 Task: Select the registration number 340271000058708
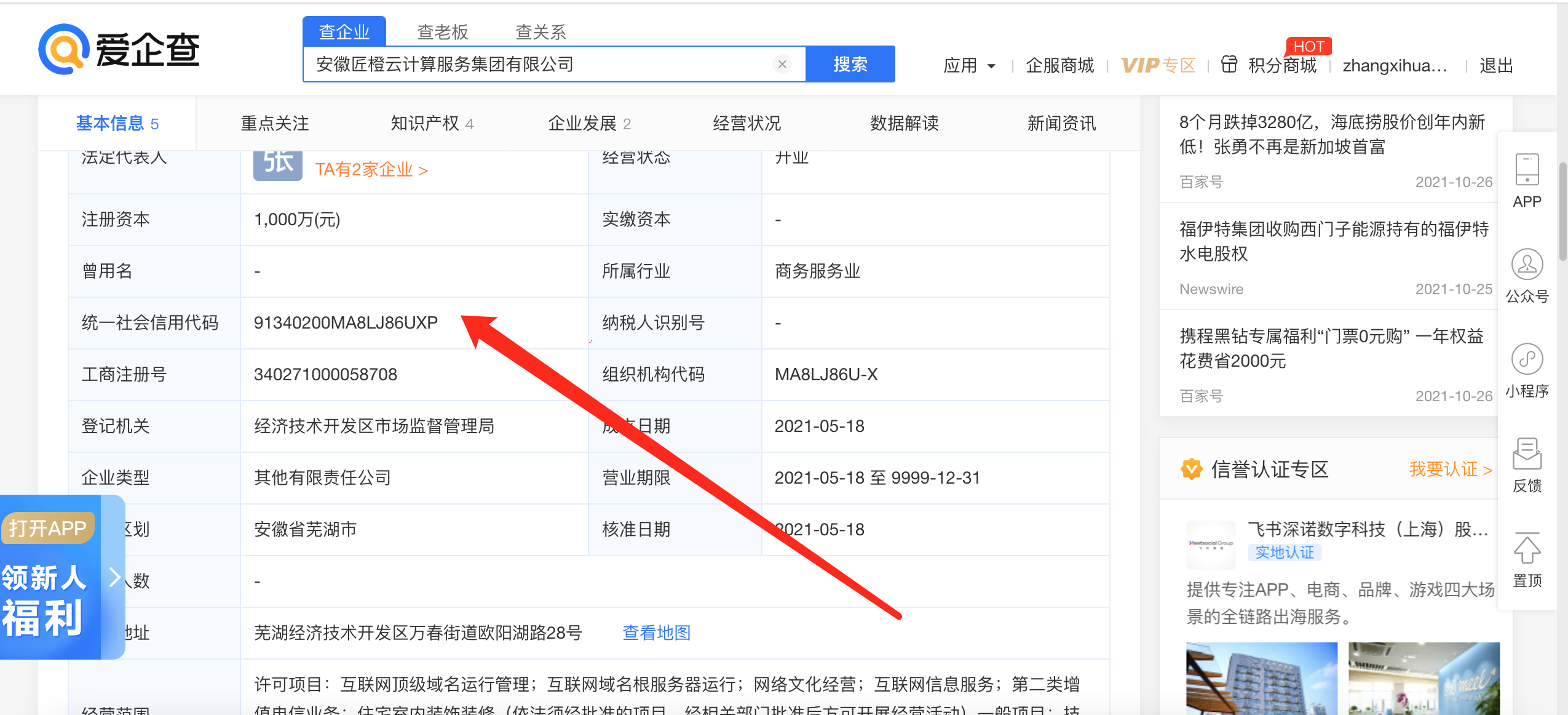(x=325, y=374)
